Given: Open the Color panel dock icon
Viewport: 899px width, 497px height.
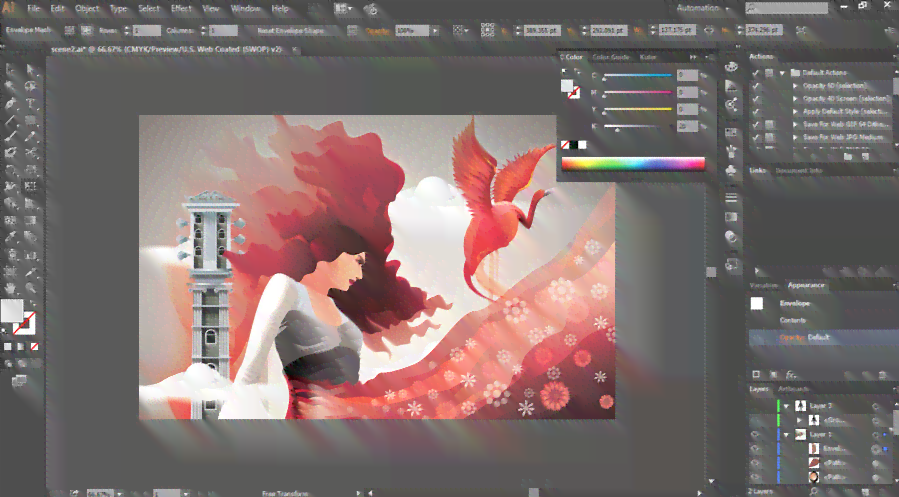Looking at the screenshot, I should (731, 67).
